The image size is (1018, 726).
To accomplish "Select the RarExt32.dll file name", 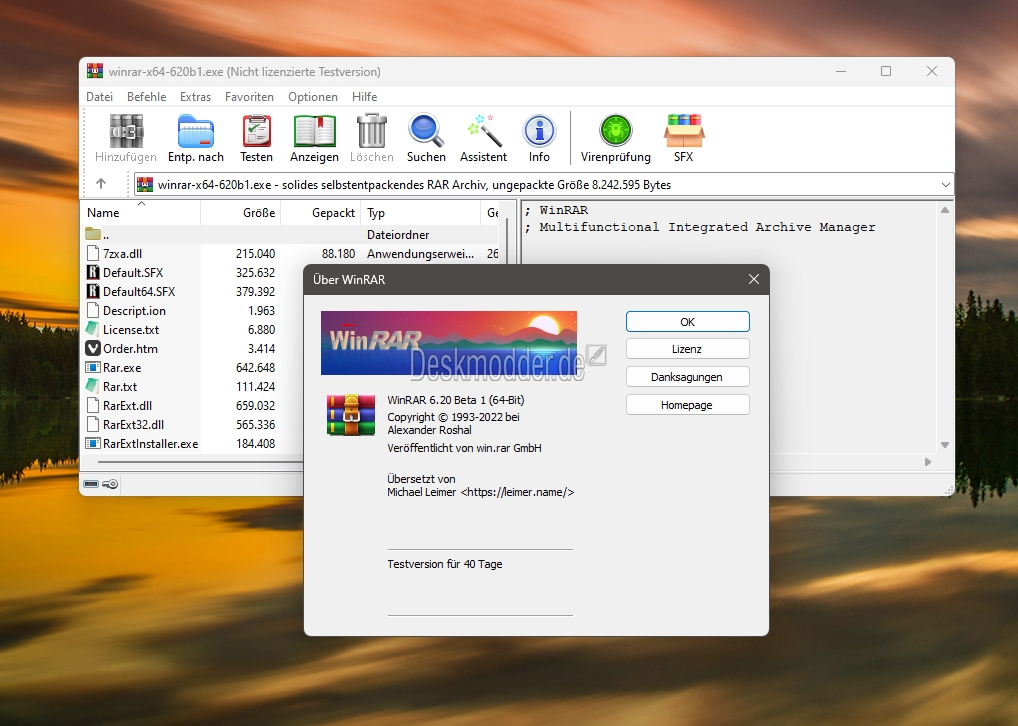I will click(133, 424).
